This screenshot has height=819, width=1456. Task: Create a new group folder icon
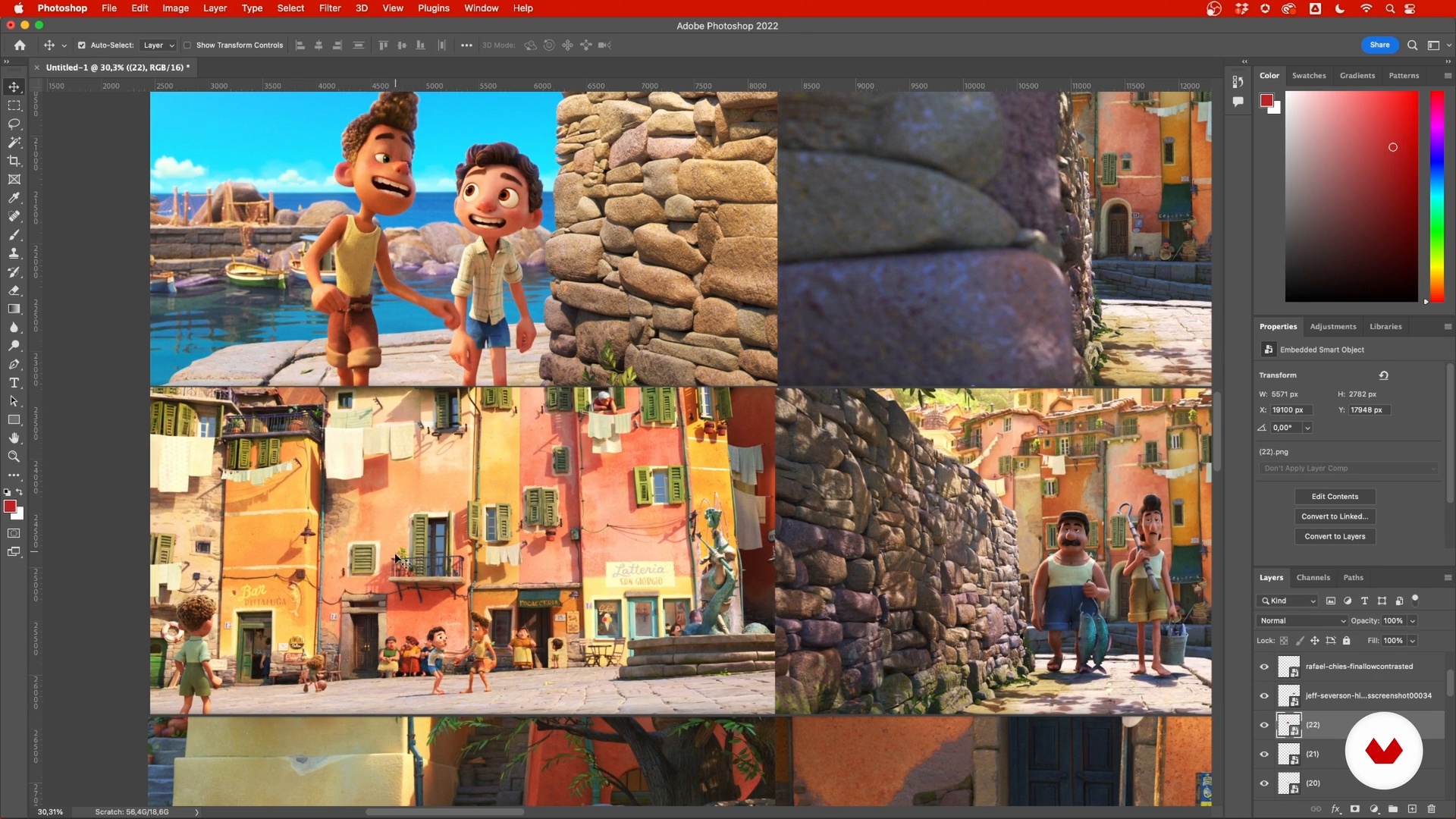coord(1393,809)
